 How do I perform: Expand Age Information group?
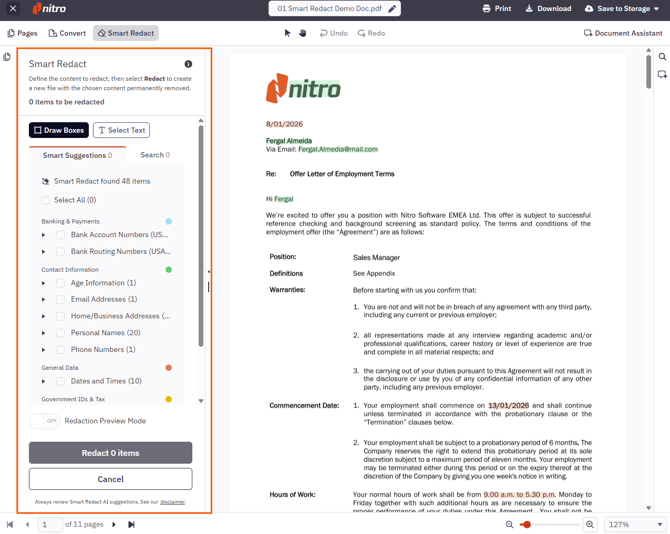44,283
